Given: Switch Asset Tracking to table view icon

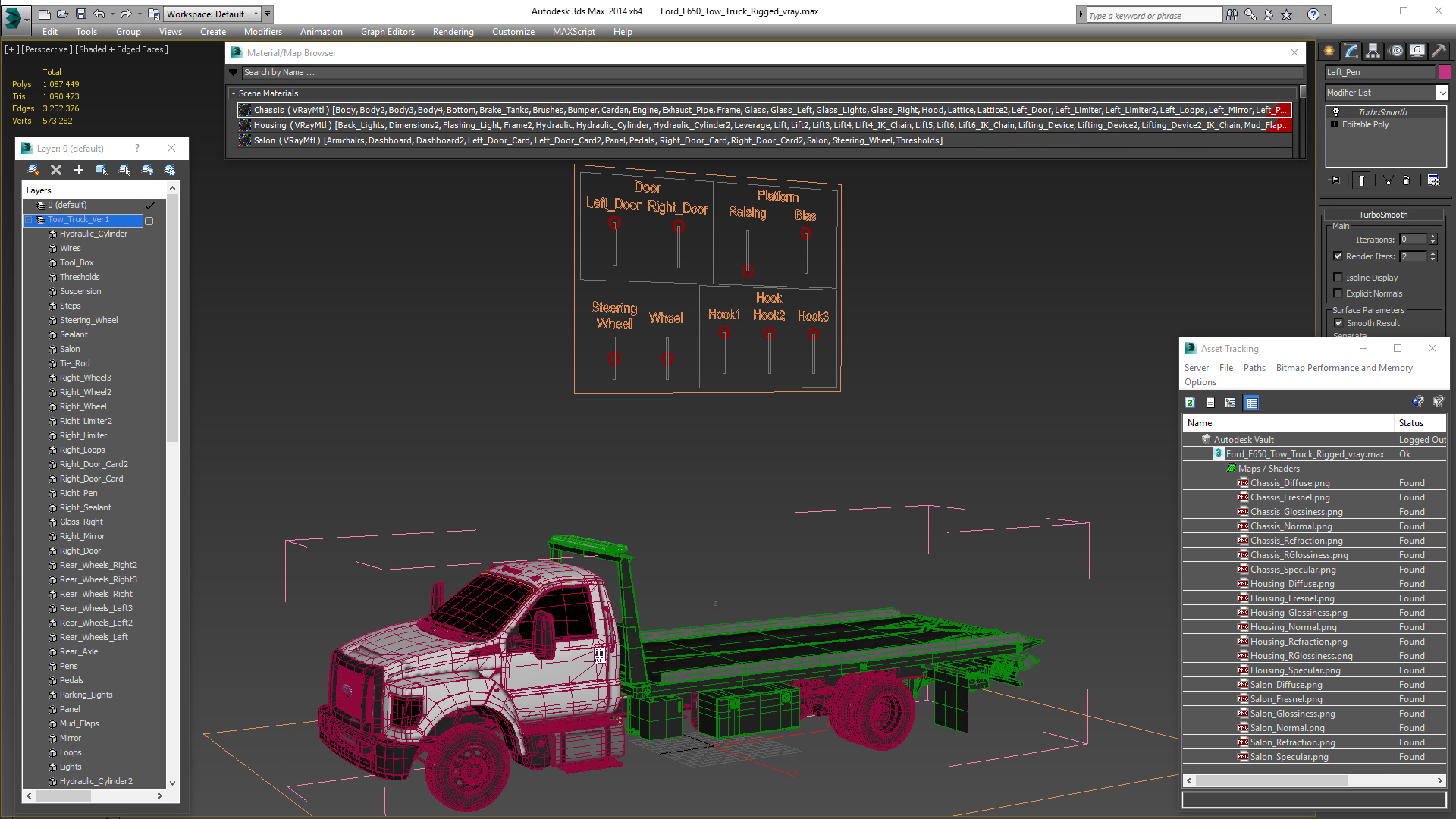Looking at the screenshot, I should point(1251,403).
